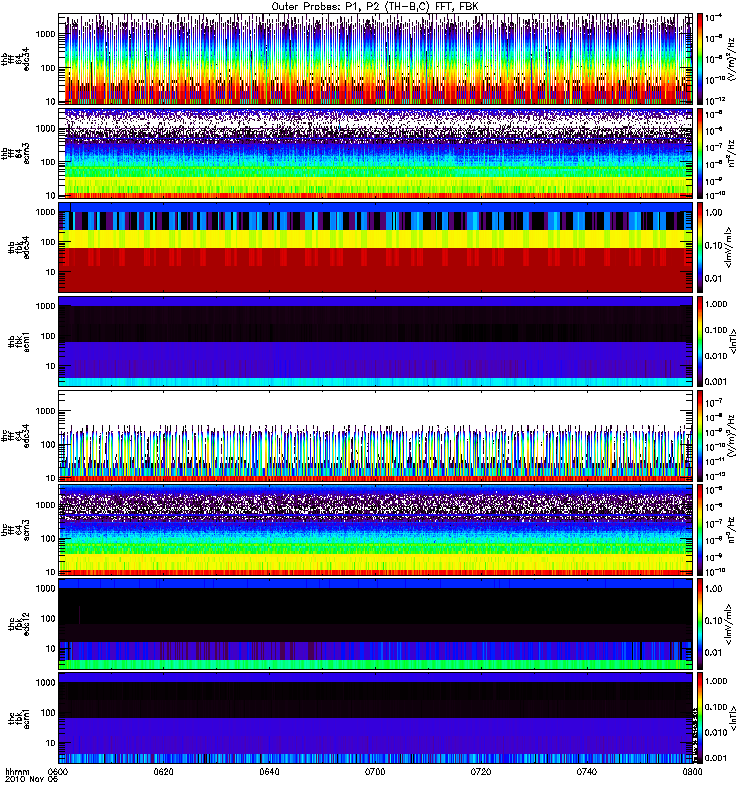Click the 0.001 colorbar value of thb fbk scm1 panel

click(x=716, y=382)
